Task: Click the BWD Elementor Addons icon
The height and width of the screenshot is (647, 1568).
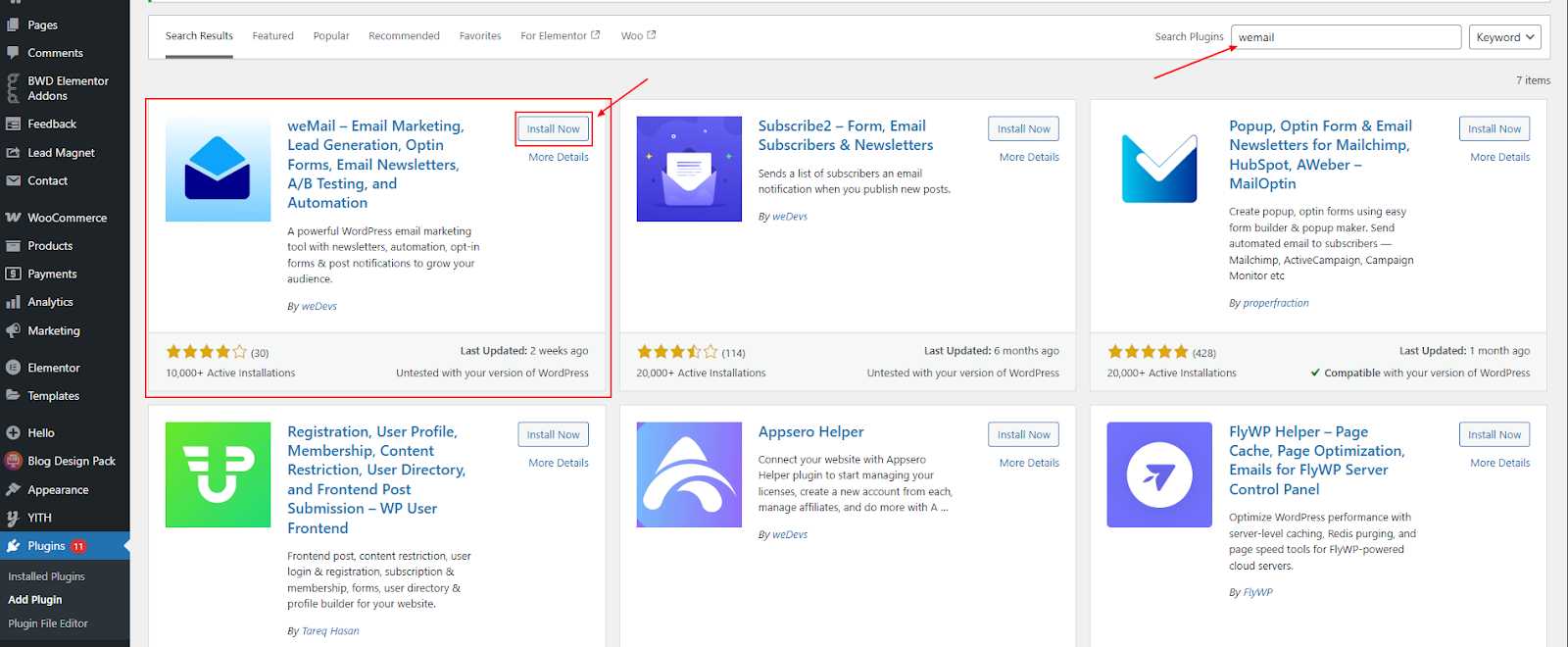Action: click(x=13, y=88)
